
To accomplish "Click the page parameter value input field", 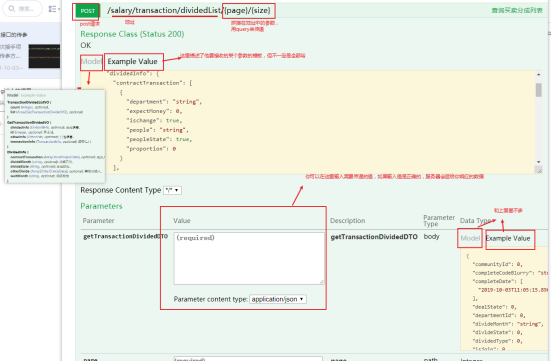I will [x=248, y=359].
